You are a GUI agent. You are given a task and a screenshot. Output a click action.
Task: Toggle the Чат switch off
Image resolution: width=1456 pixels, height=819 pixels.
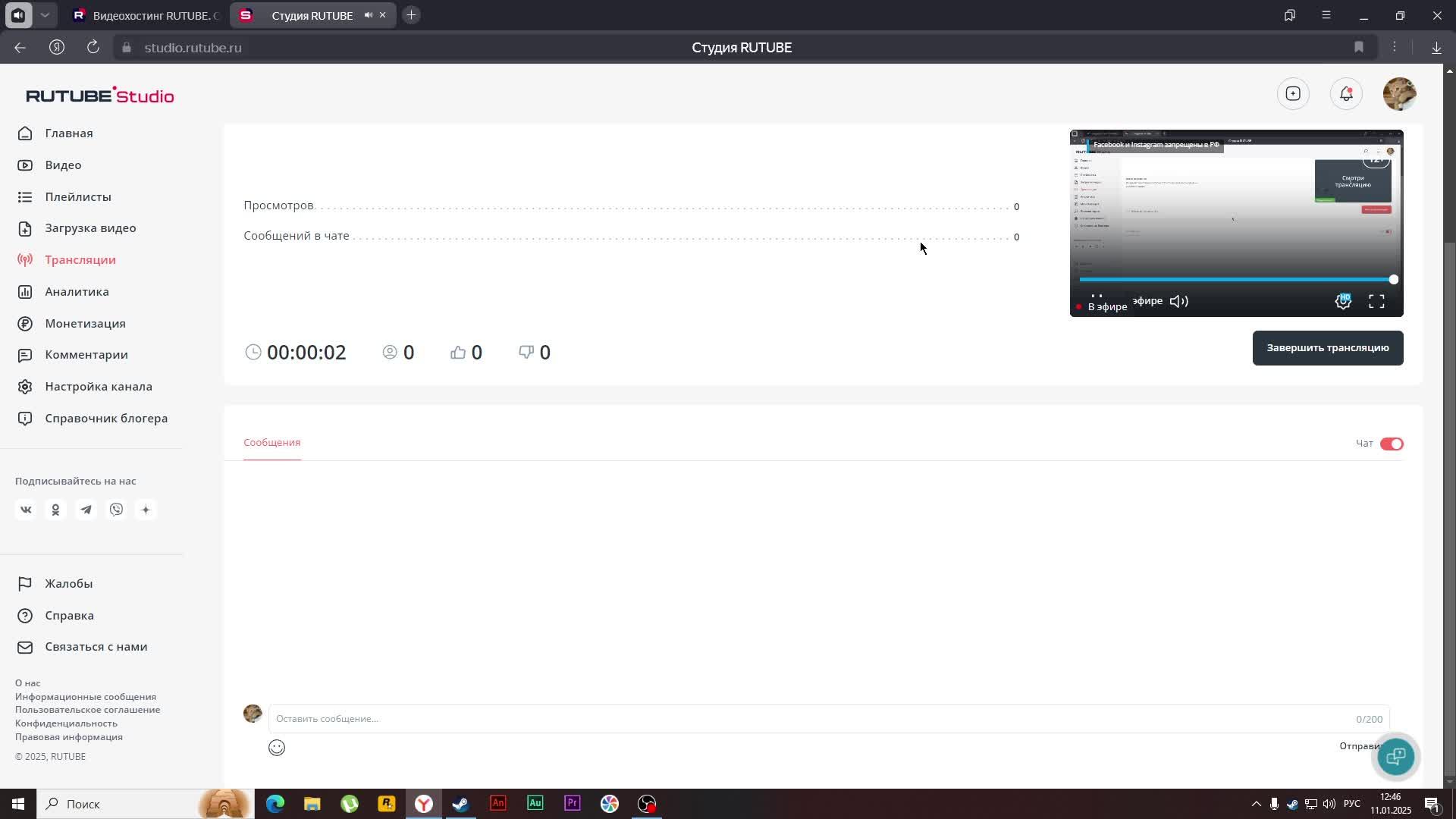[x=1391, y=444]
